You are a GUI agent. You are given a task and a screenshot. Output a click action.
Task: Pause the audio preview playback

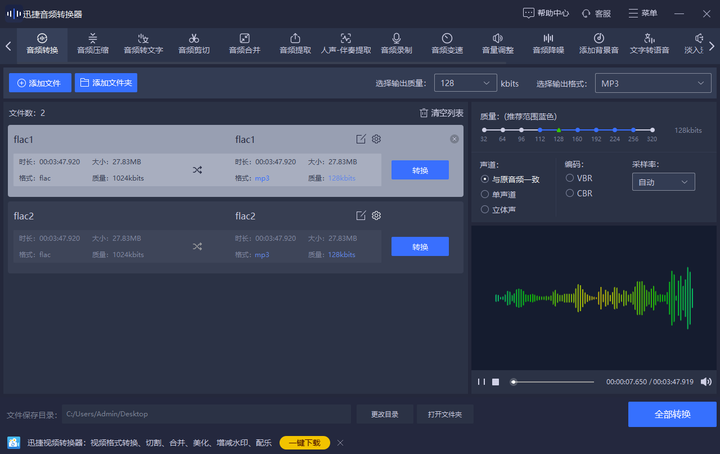coord(481,382)
